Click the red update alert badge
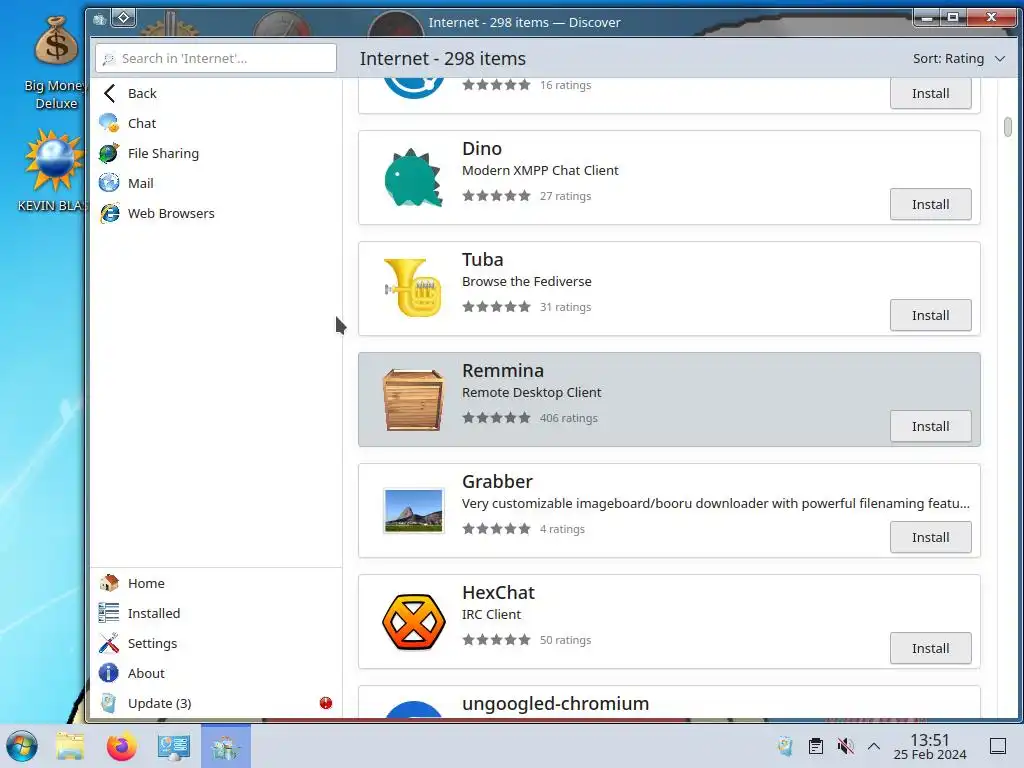 [326, 703]
